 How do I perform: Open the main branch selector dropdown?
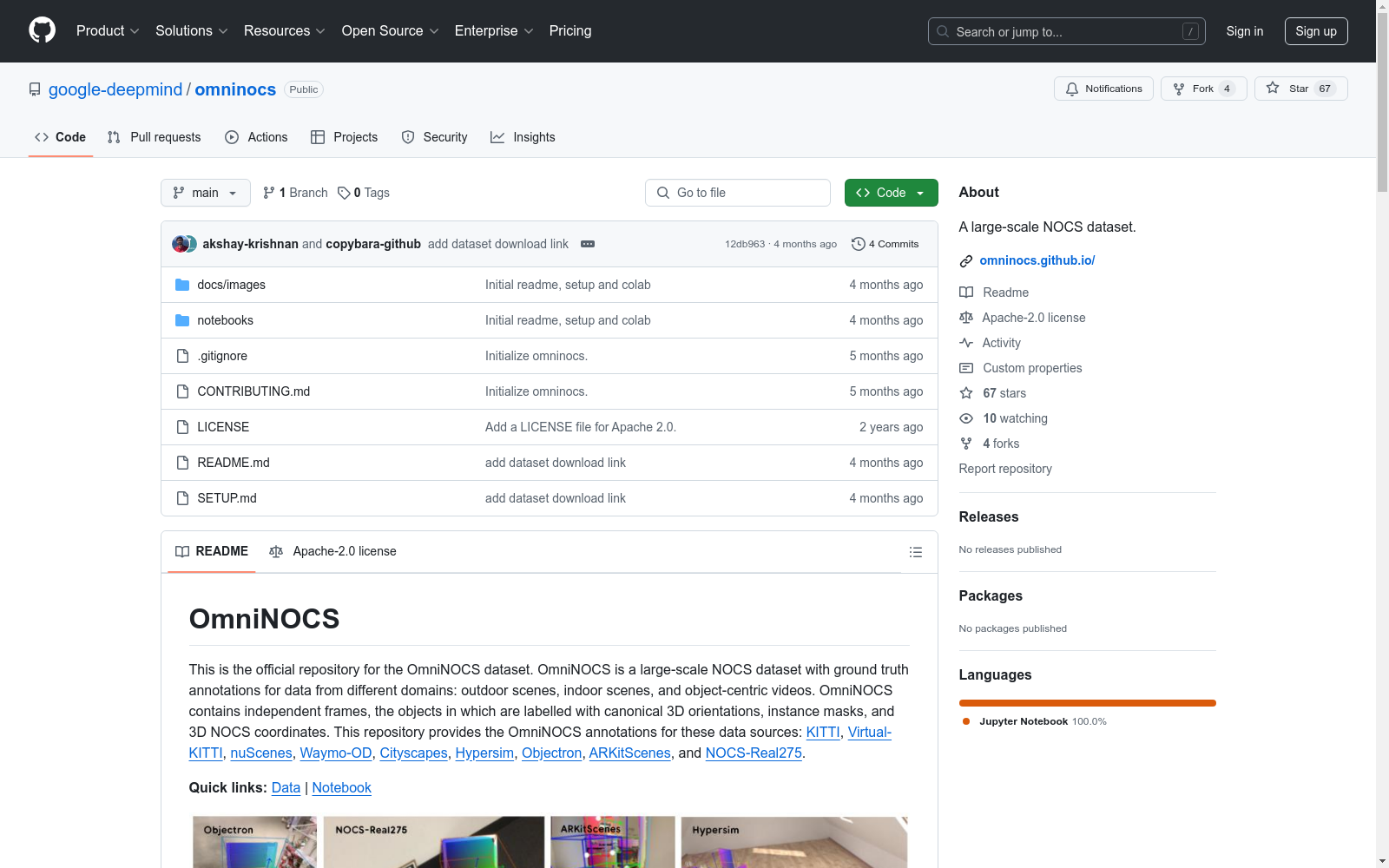(x=206, y=193)
